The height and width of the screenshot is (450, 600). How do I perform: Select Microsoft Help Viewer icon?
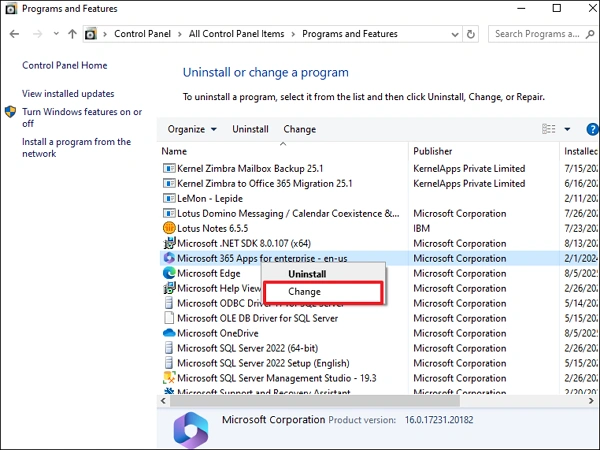[x=169, y=288]
